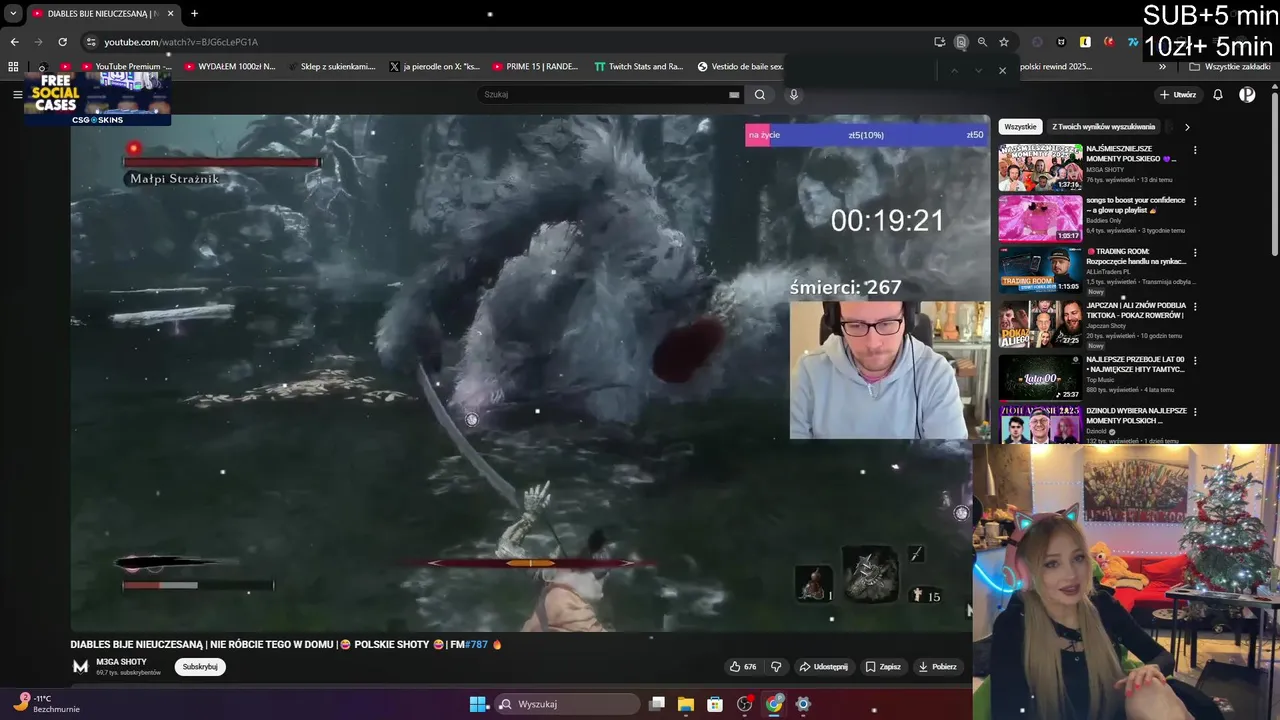Click the M3GA SHOTY channel name
Viewport: 1280px width, 720px height.
click(x=121, y=662)
